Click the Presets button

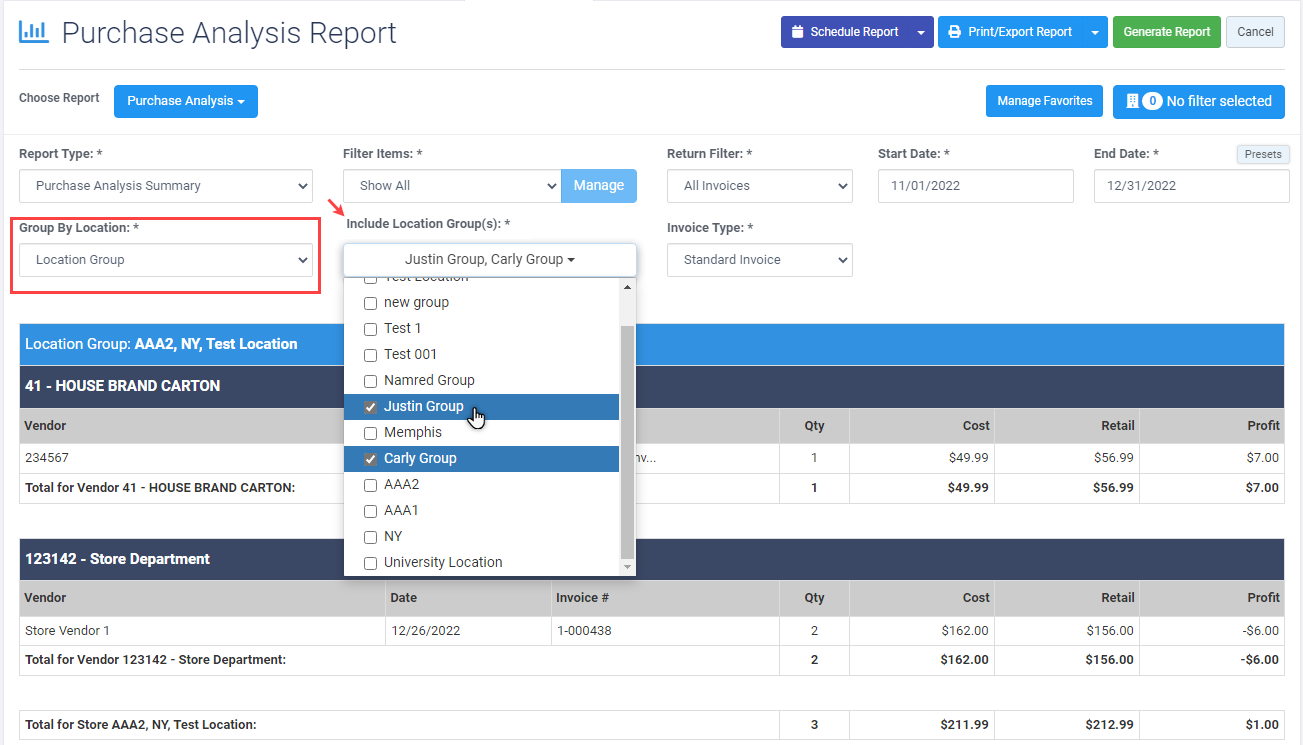coord(1263,155)
